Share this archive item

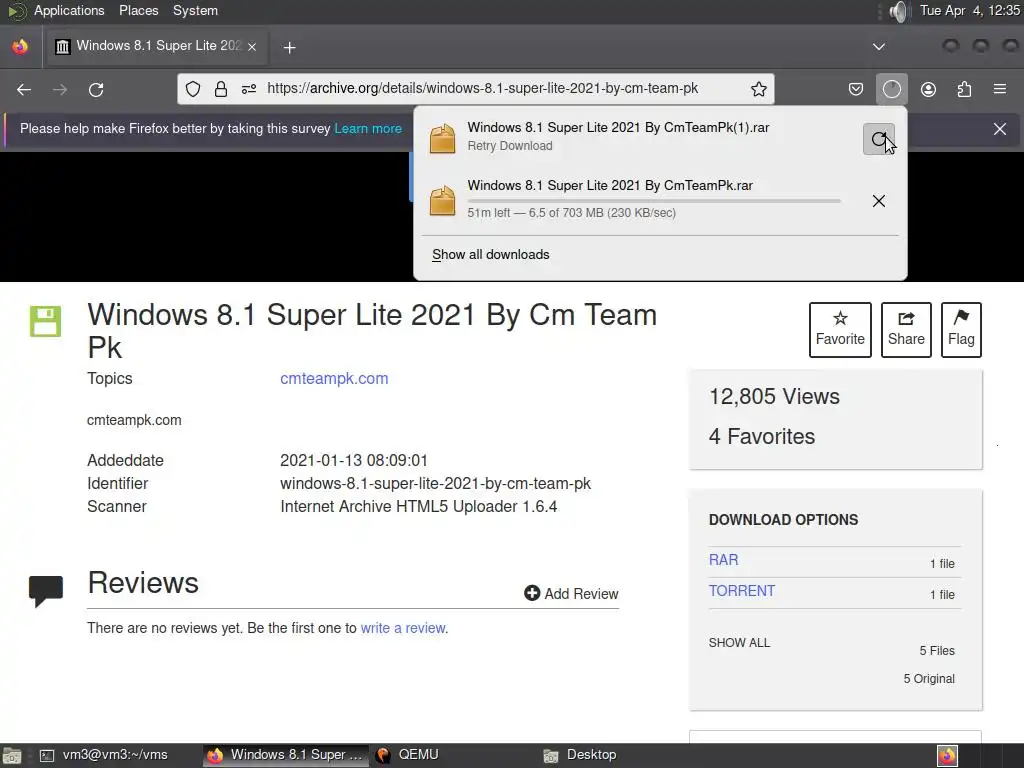[x=906, y=330]
